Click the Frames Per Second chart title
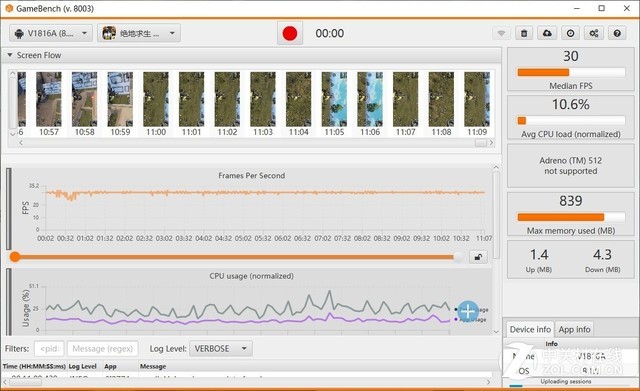Screen dimensions: 640x391 click(251, 176)
